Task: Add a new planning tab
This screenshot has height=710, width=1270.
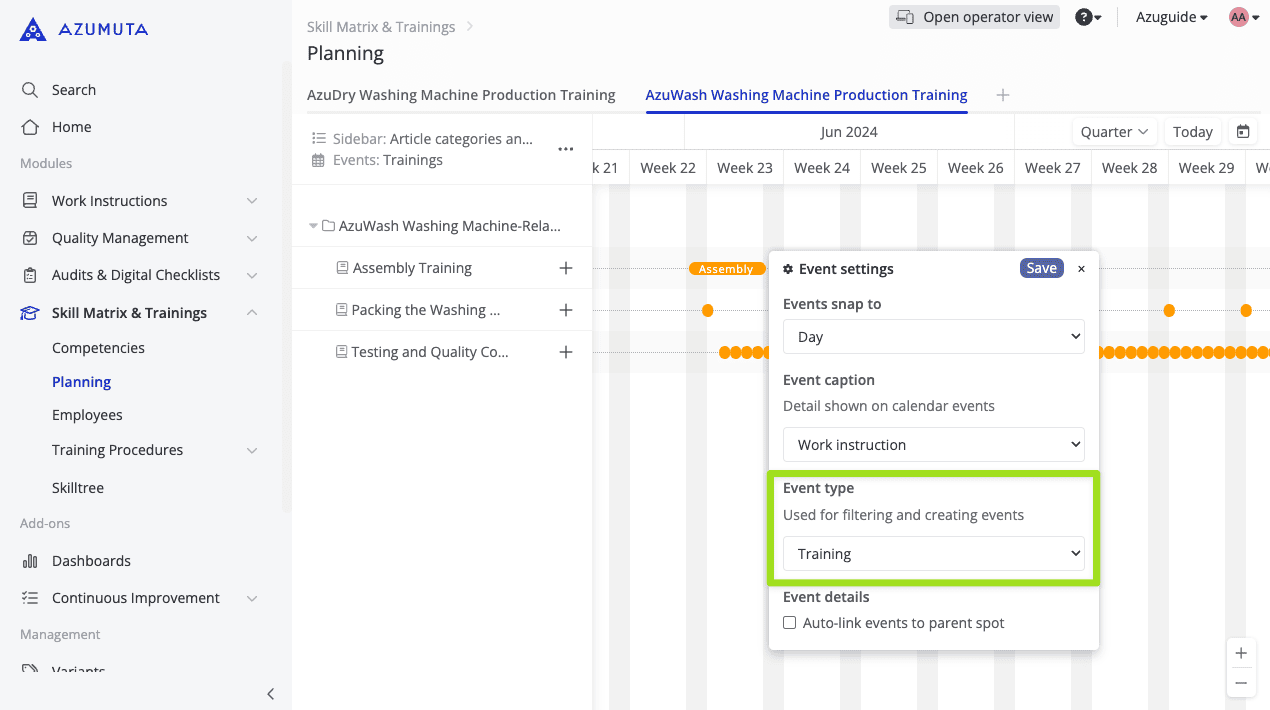Action: (x=1003, y=95)
